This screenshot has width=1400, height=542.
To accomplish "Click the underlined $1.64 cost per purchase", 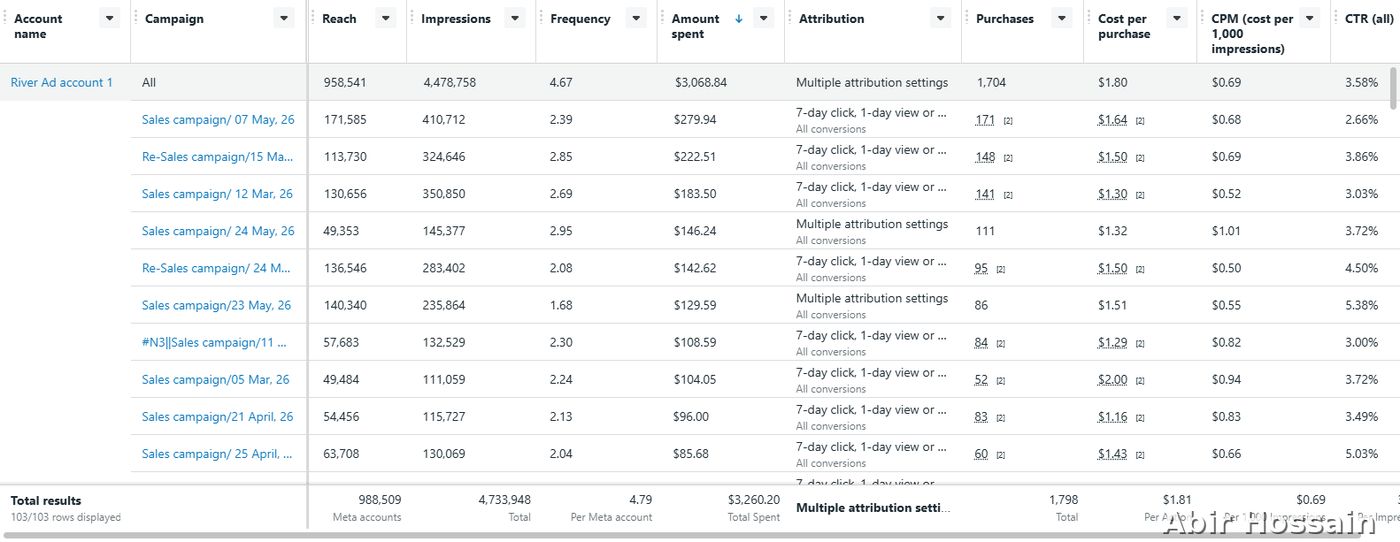I will tap(1112, 120).
